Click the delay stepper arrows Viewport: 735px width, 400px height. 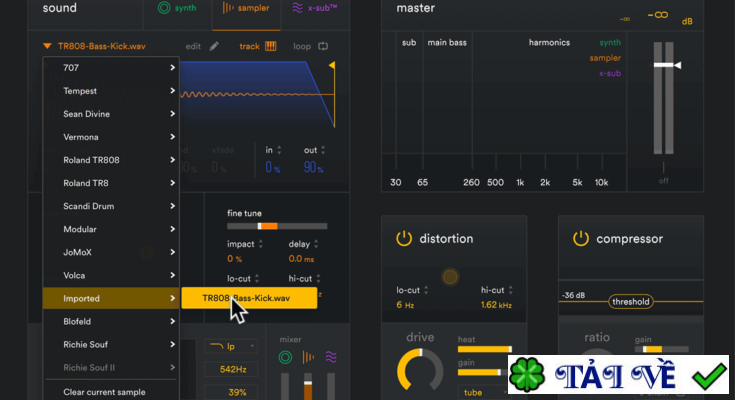(316, 244)
